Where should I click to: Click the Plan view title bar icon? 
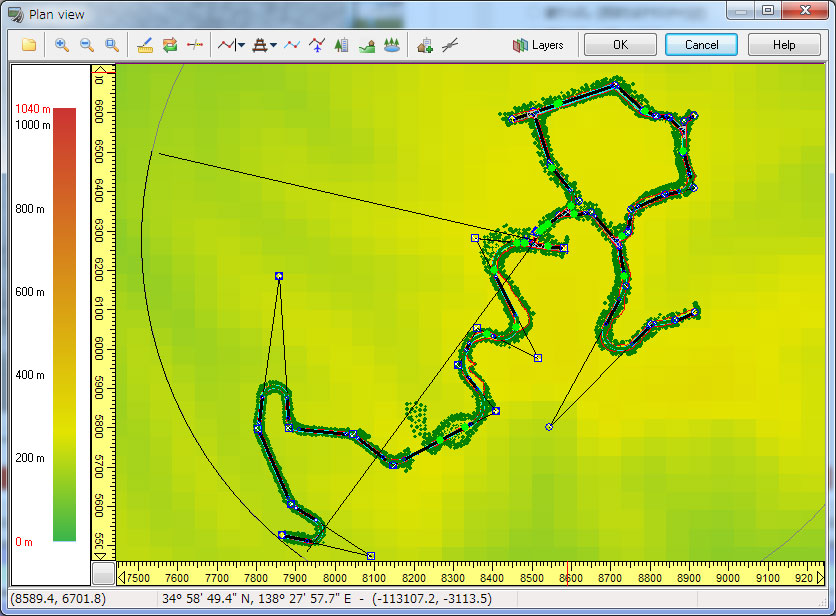[x=16, y=14]
